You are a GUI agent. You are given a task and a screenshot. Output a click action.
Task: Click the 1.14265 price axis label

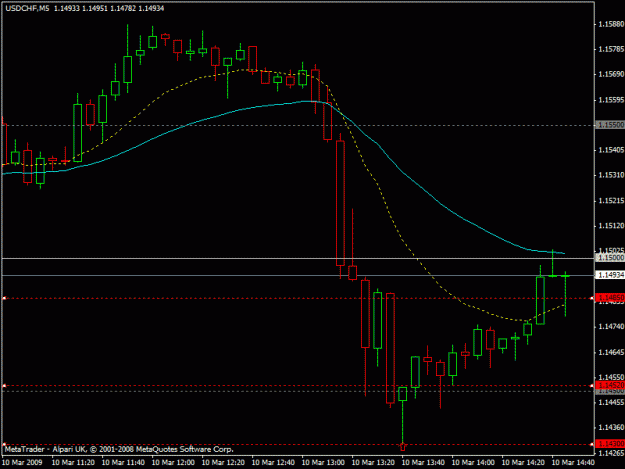click(x=611, y=453)
